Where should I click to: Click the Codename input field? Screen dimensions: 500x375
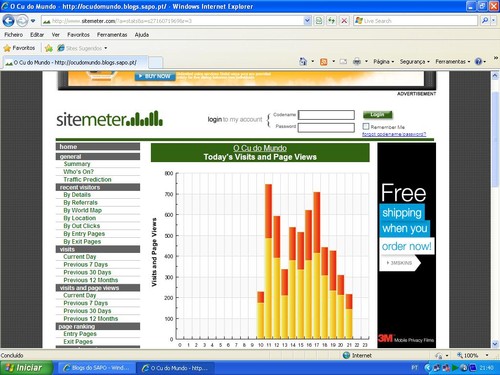point(326,115)
